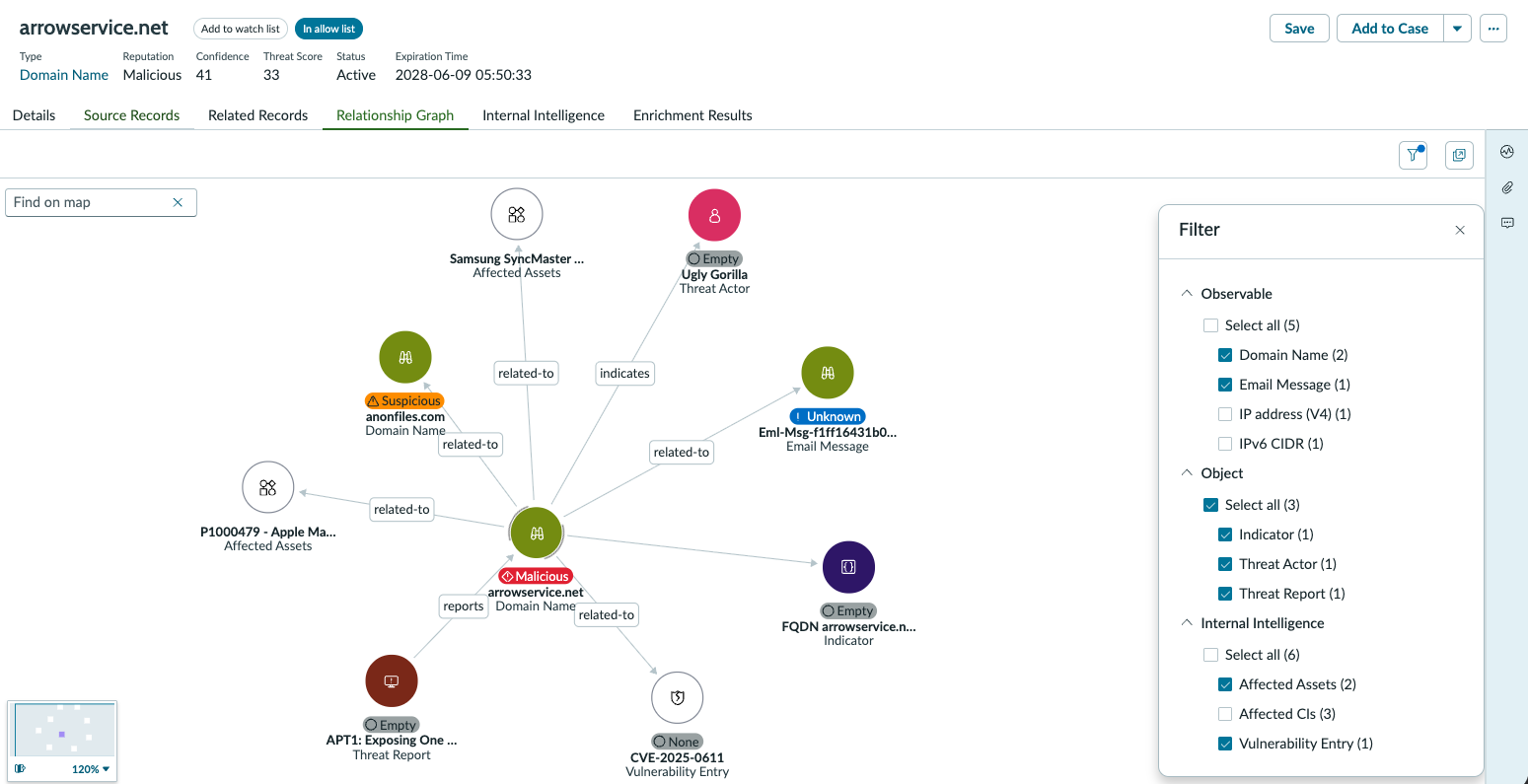Clear the Find on map field

[x=178, y=202]
